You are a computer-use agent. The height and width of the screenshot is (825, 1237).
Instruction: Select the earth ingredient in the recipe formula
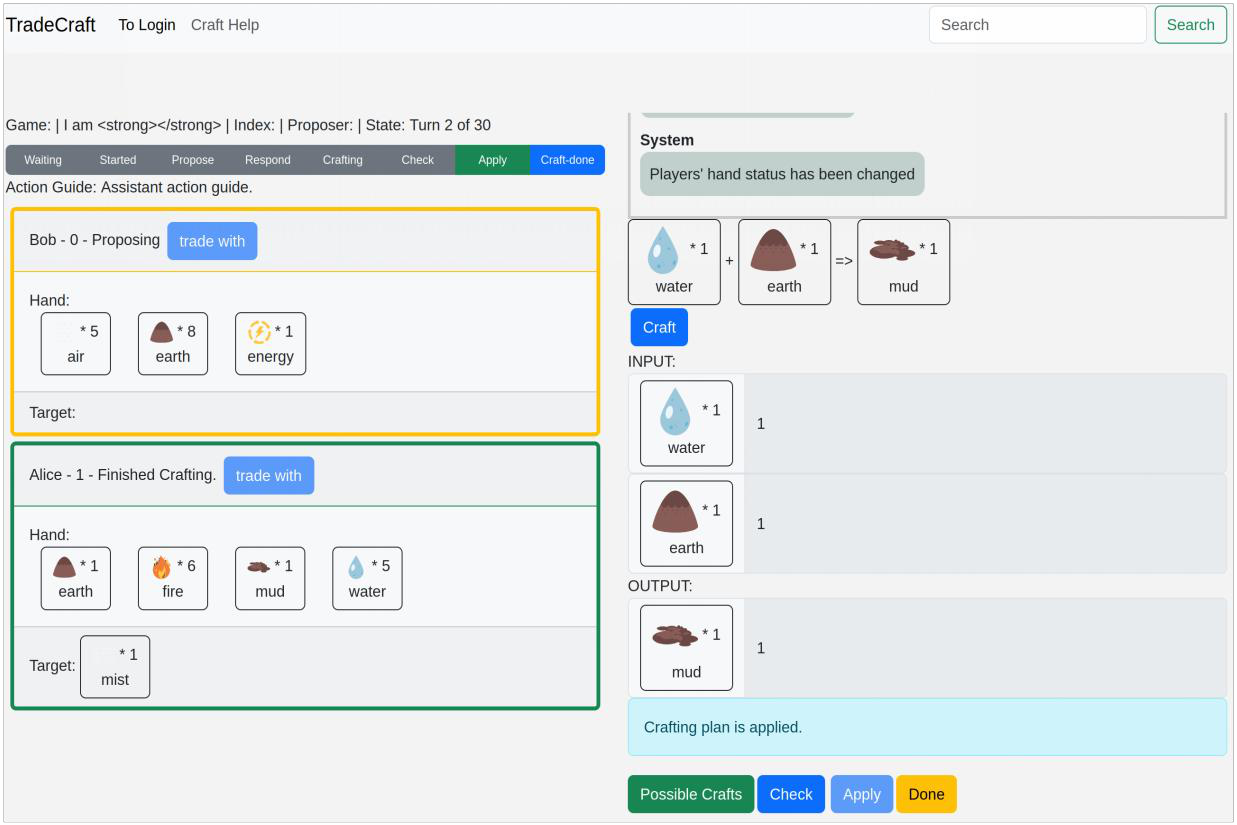click(784, 262)
